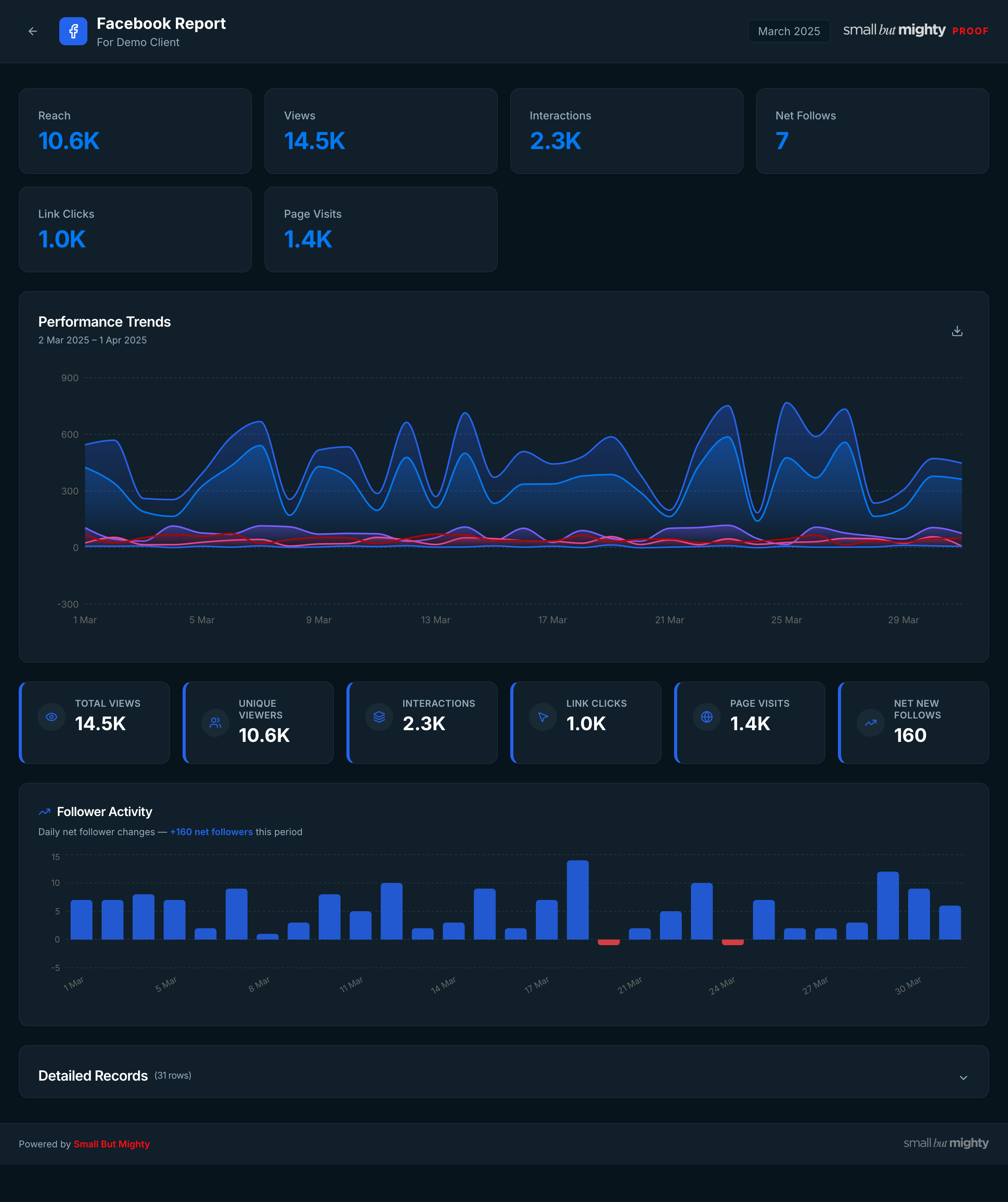Click the Facebook logo icon
1008x1202 pixels.
coord(73,31)
